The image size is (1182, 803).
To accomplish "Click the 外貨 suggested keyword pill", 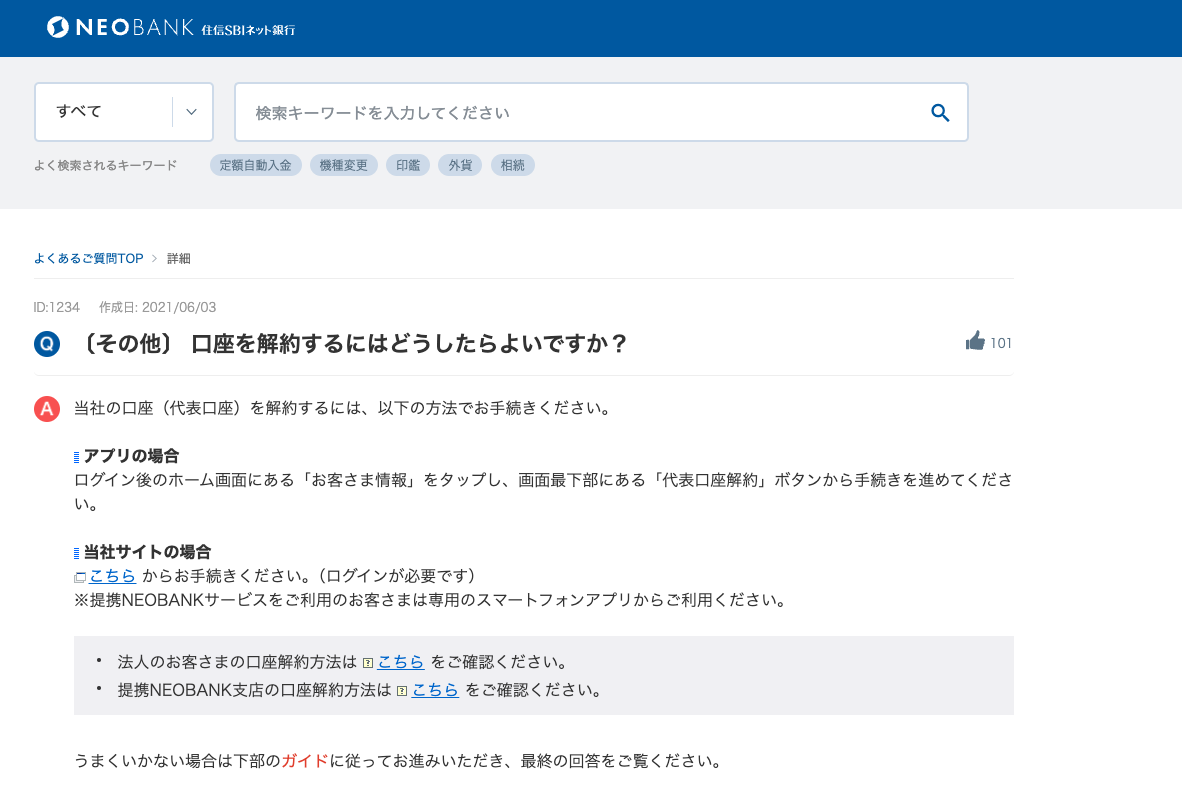I will tap(459, 164).
